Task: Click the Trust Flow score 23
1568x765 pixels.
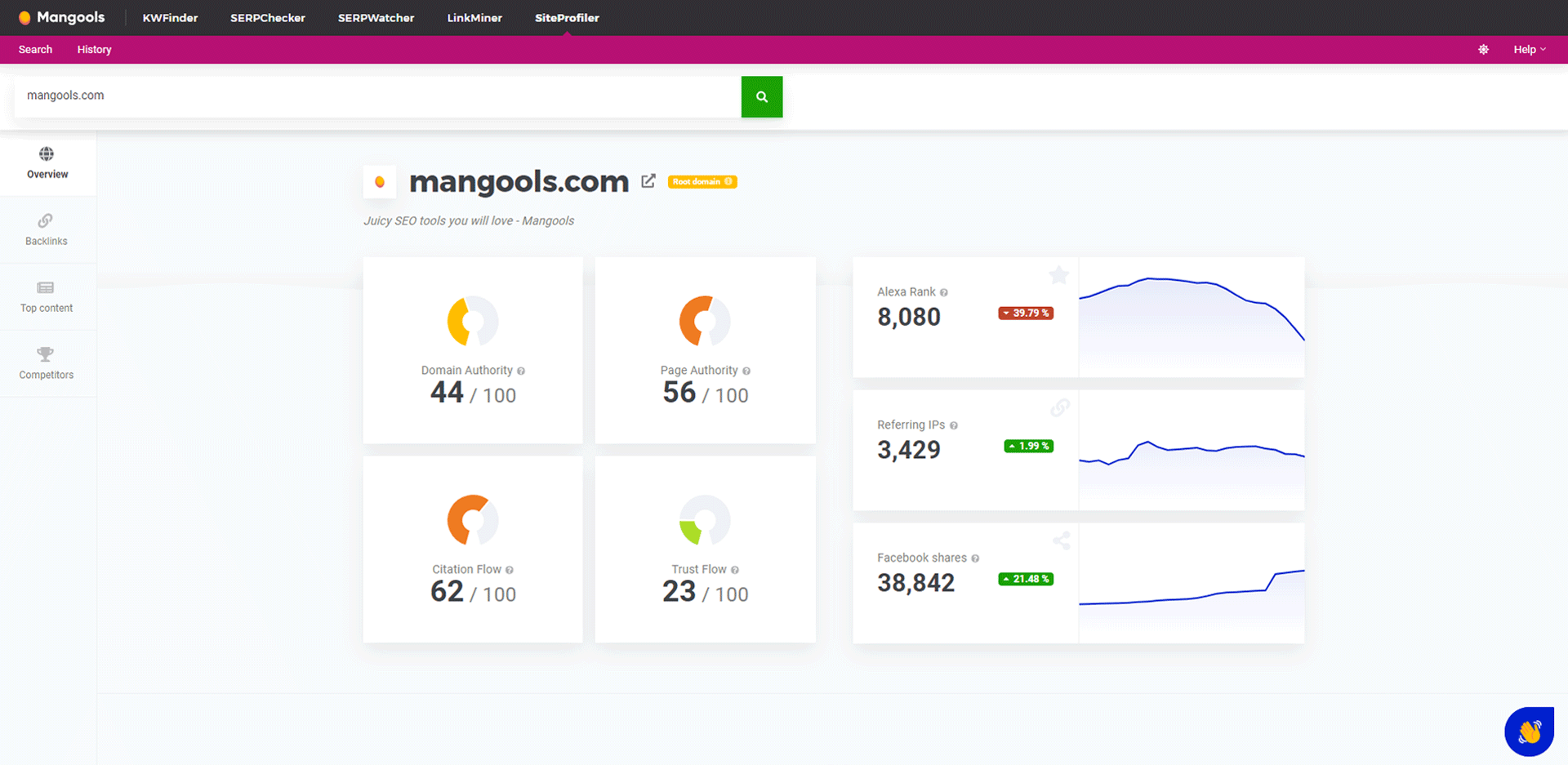Action: tap(679, 592)
